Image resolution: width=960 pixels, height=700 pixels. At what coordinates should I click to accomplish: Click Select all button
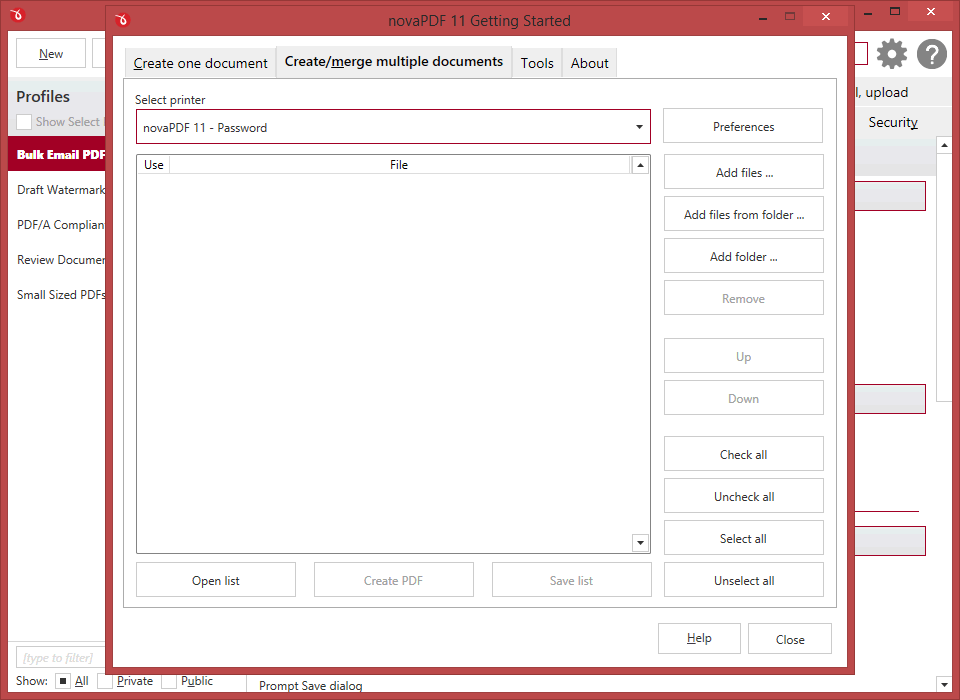[x=744, y=538]
